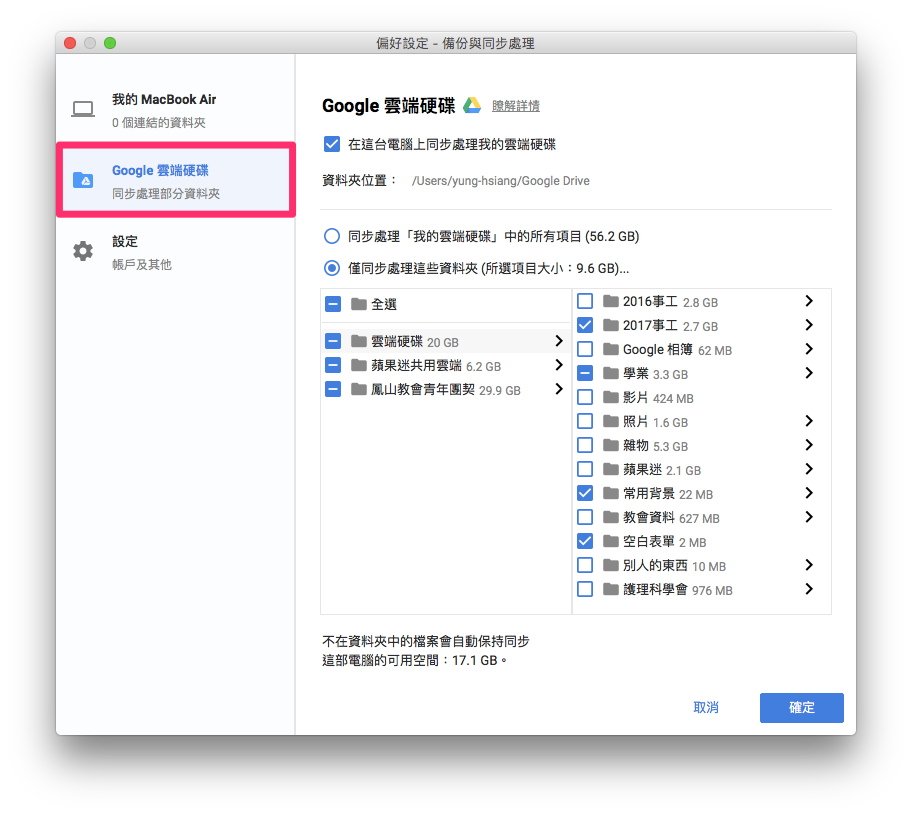Click the folder icon for 常用背景
Viewport: 912px width, 815px height.
[611, 493]
